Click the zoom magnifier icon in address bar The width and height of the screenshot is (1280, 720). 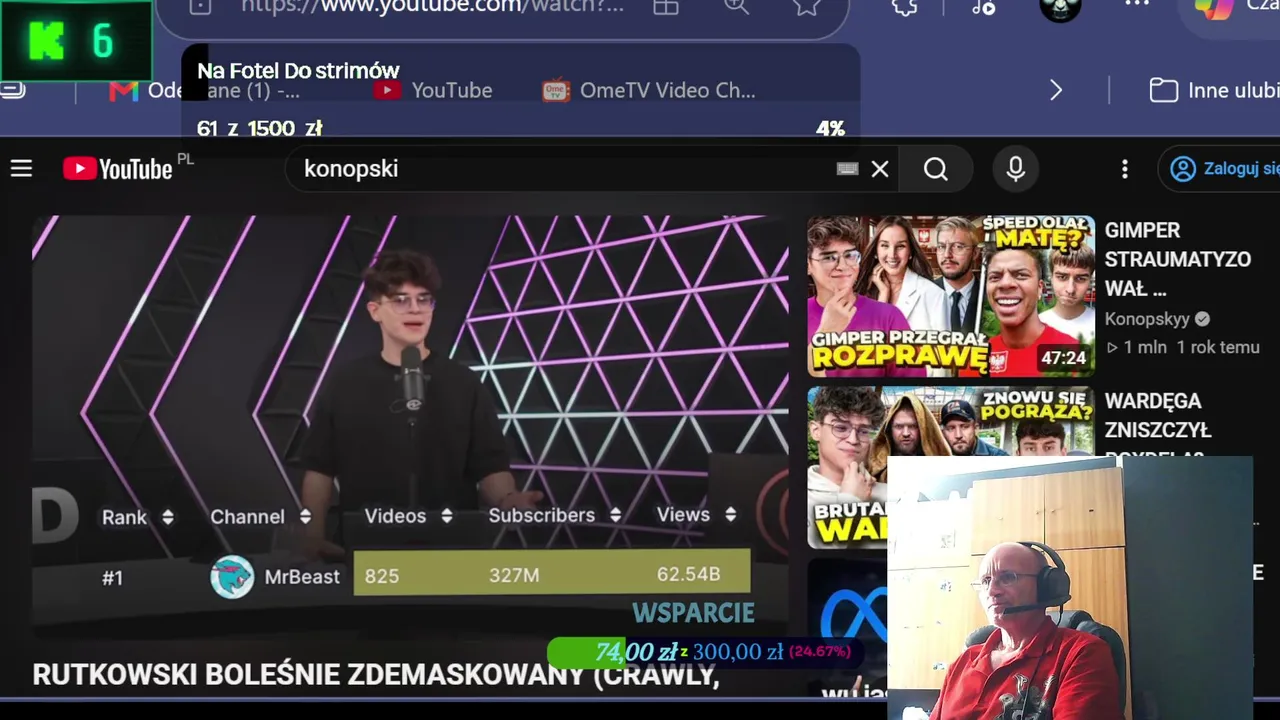[x=736, y=6]
